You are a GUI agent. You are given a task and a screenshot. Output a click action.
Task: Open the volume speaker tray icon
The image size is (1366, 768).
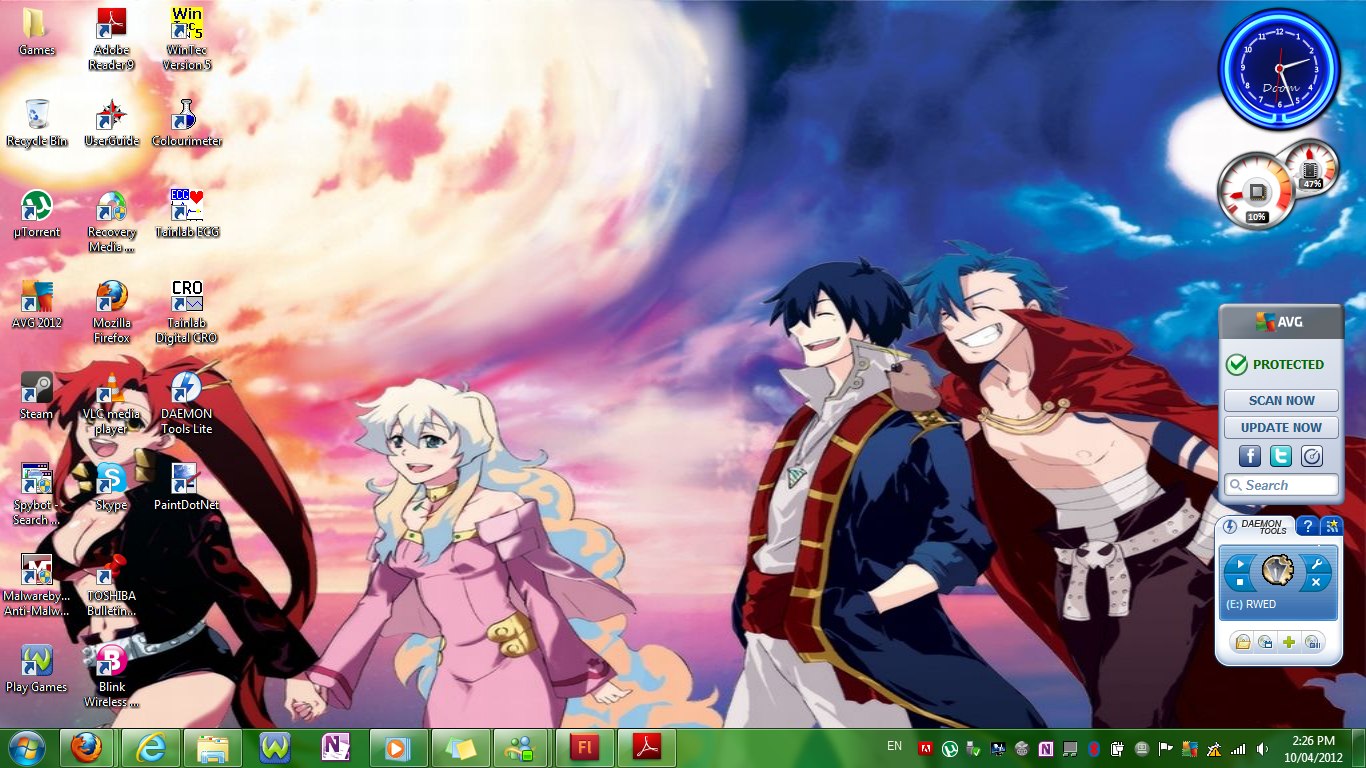pos(1262,748)
